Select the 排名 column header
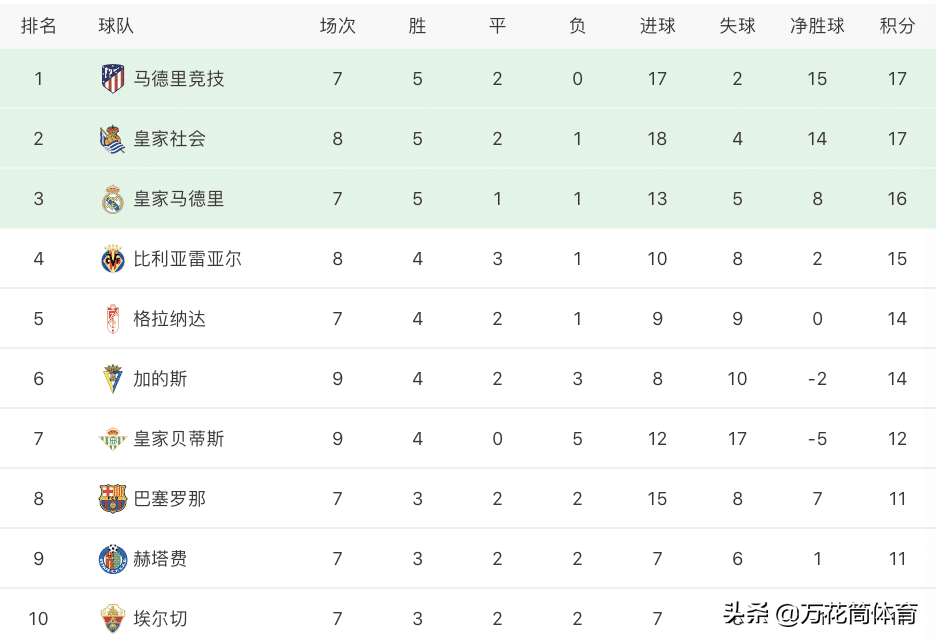936x643 pixels. 38,26
